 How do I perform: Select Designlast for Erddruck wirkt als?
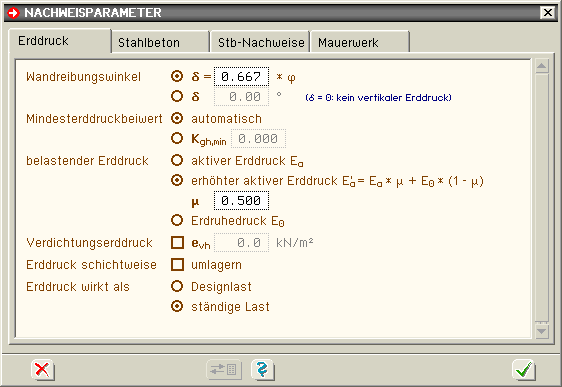click(177, 286)
